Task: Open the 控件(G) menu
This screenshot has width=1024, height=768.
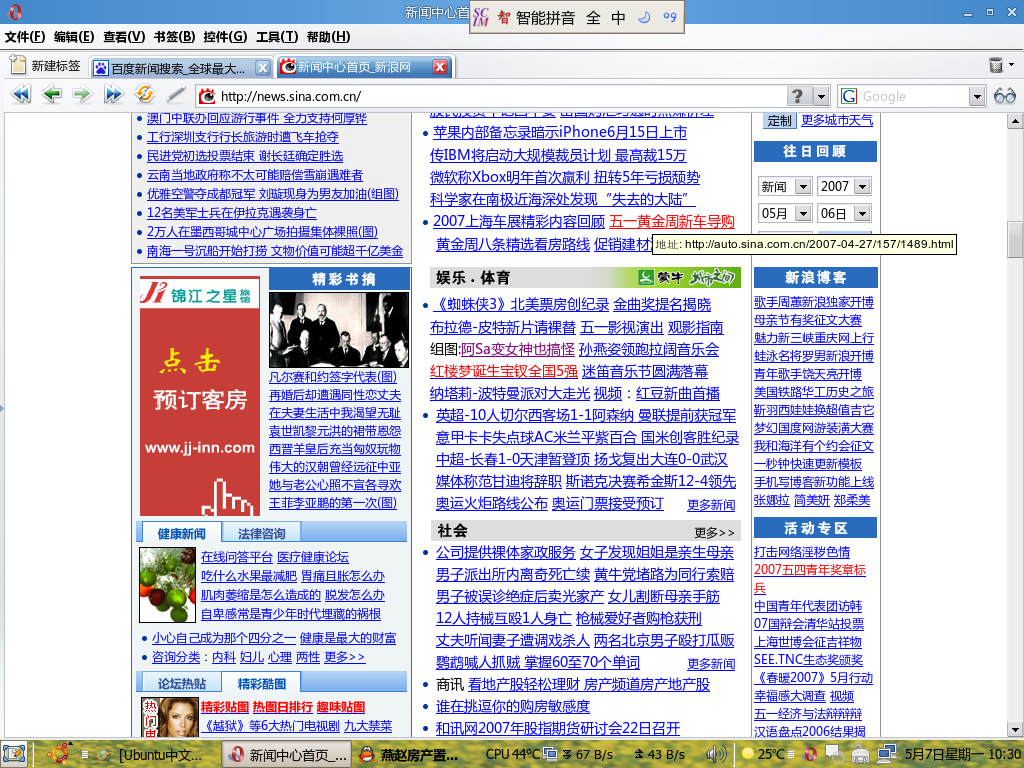Action: tap(225, 37)
